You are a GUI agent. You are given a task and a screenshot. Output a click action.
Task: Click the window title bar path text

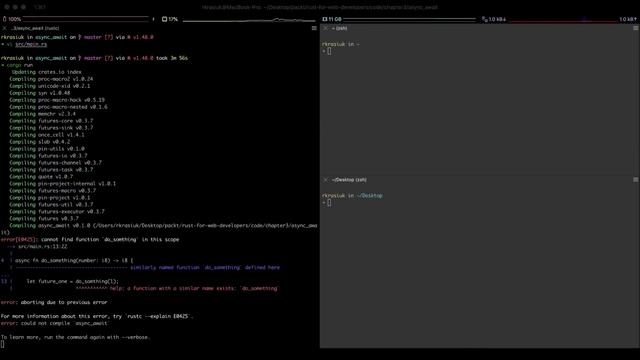pyautogui.click(x=320, y=7)
